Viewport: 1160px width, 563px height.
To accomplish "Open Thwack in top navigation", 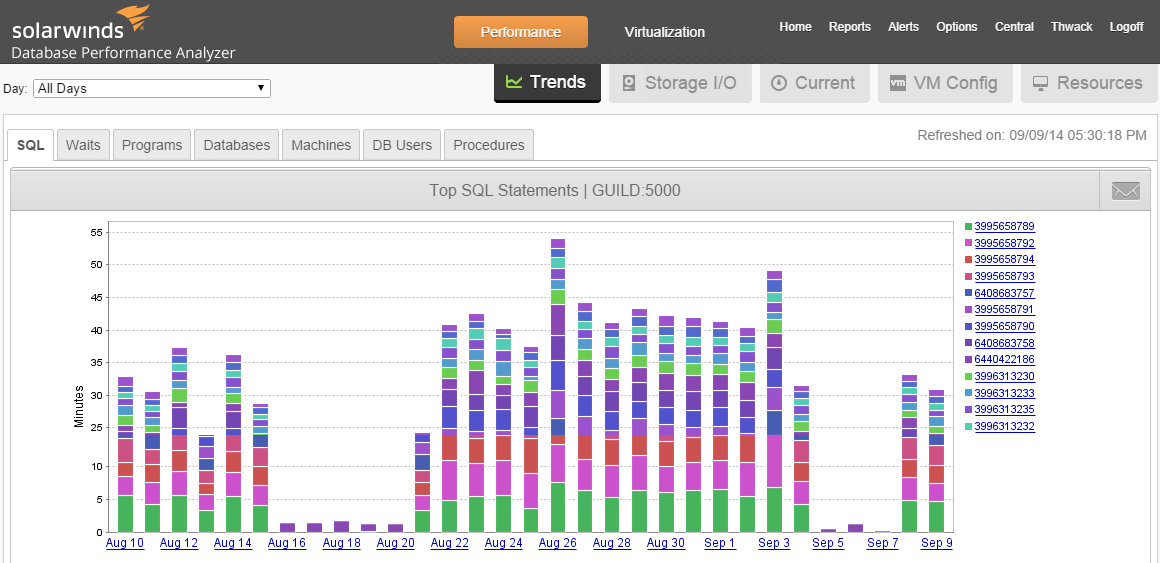I will coord(1071,27).
